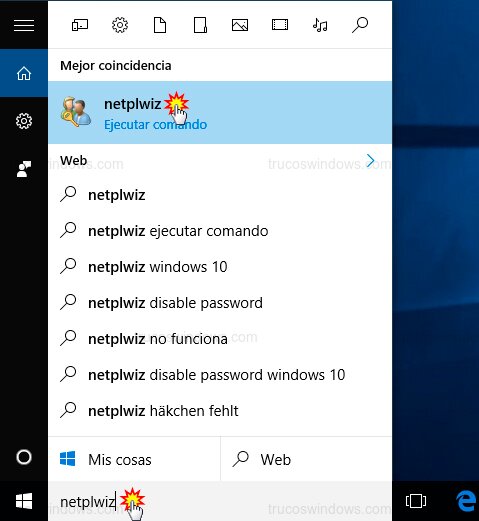Image resolution: width=479 pixels, height=521 pixels.
Task: Switch to the Web tab at bottom
Action: (306, 459)
